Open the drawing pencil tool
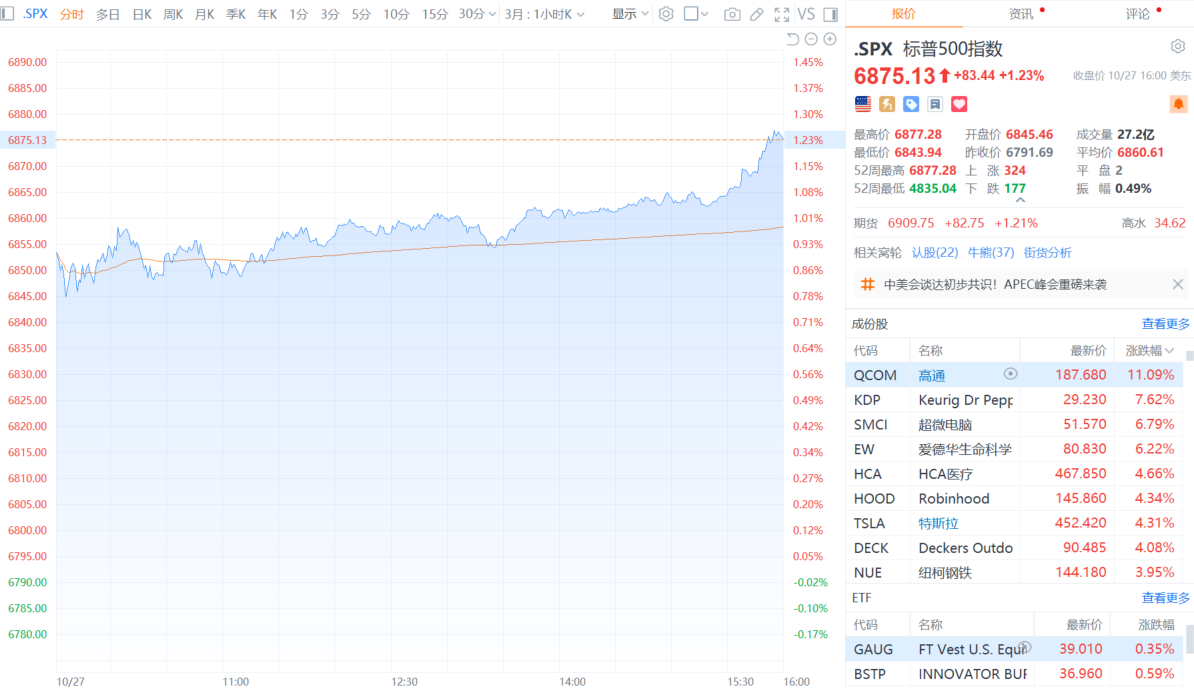Viewport: 1194px width, 688px height. click(757, 14)
